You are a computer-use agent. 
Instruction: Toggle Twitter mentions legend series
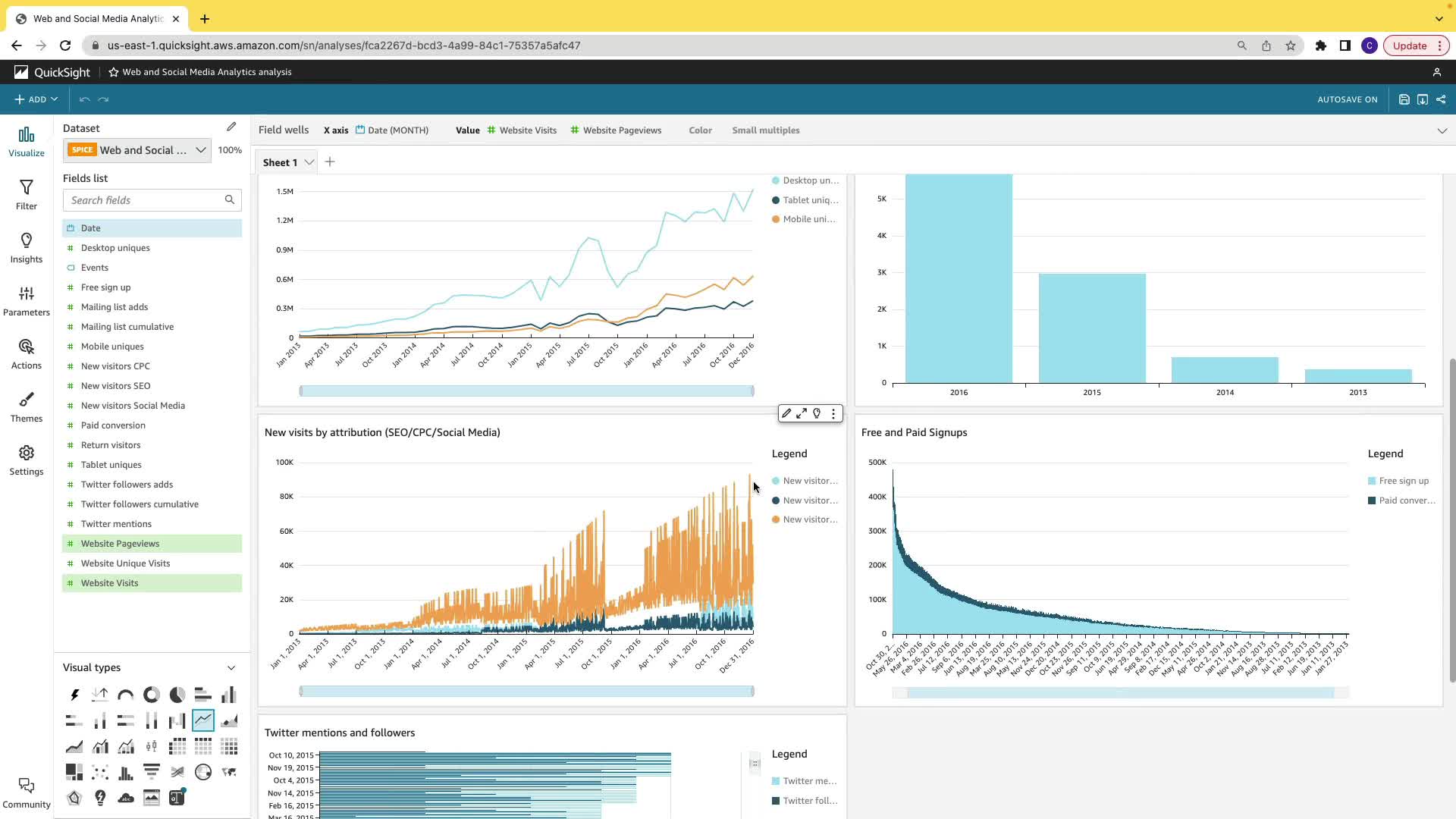coord(809,781)
